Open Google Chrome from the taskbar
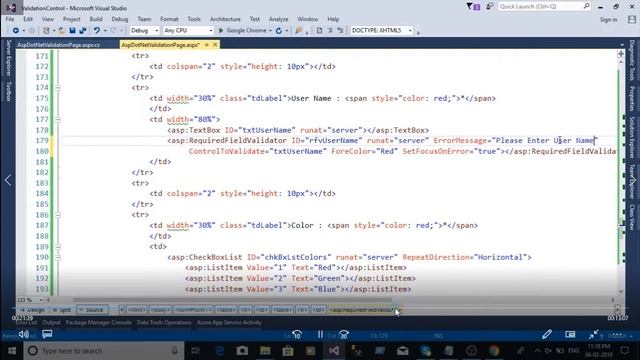 click(494, 351)
